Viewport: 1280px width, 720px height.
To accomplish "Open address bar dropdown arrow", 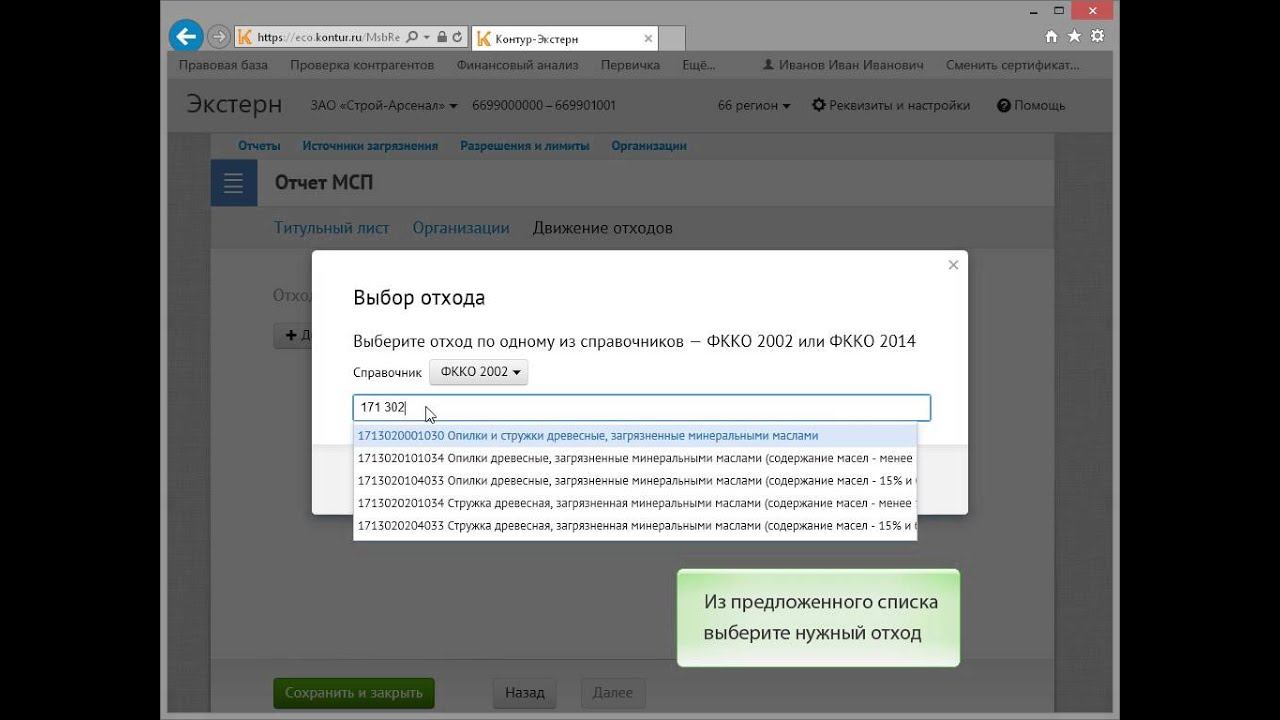I will tap(426, 37).
